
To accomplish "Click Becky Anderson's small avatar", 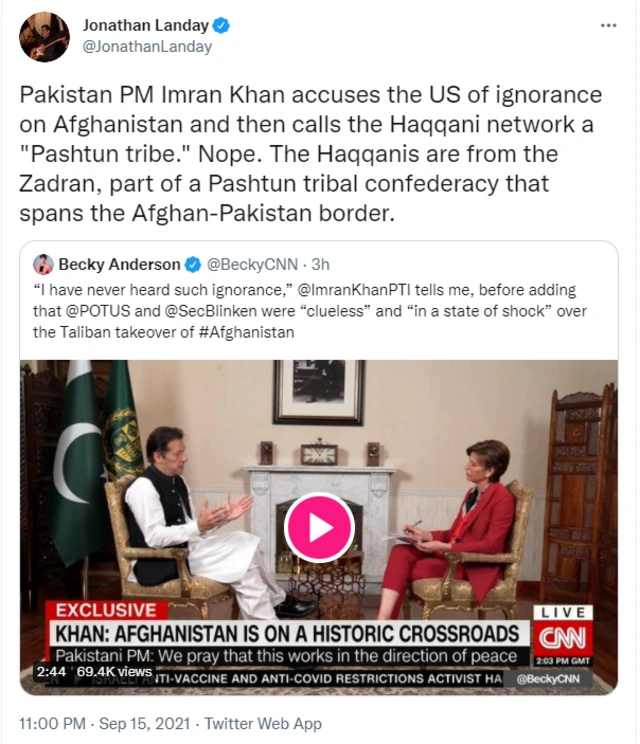I will tap(43, 264).
